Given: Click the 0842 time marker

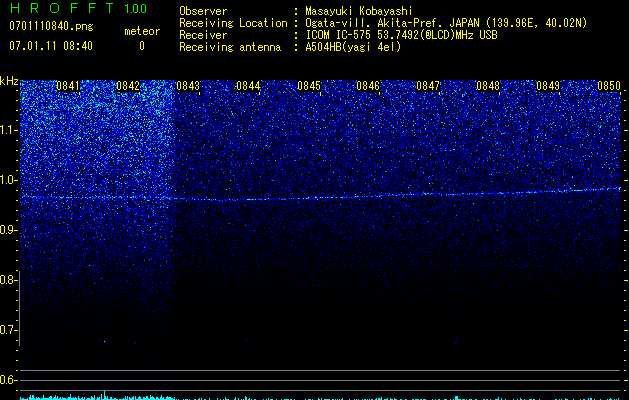Looking at the screenshot, I should click(128, 86).
